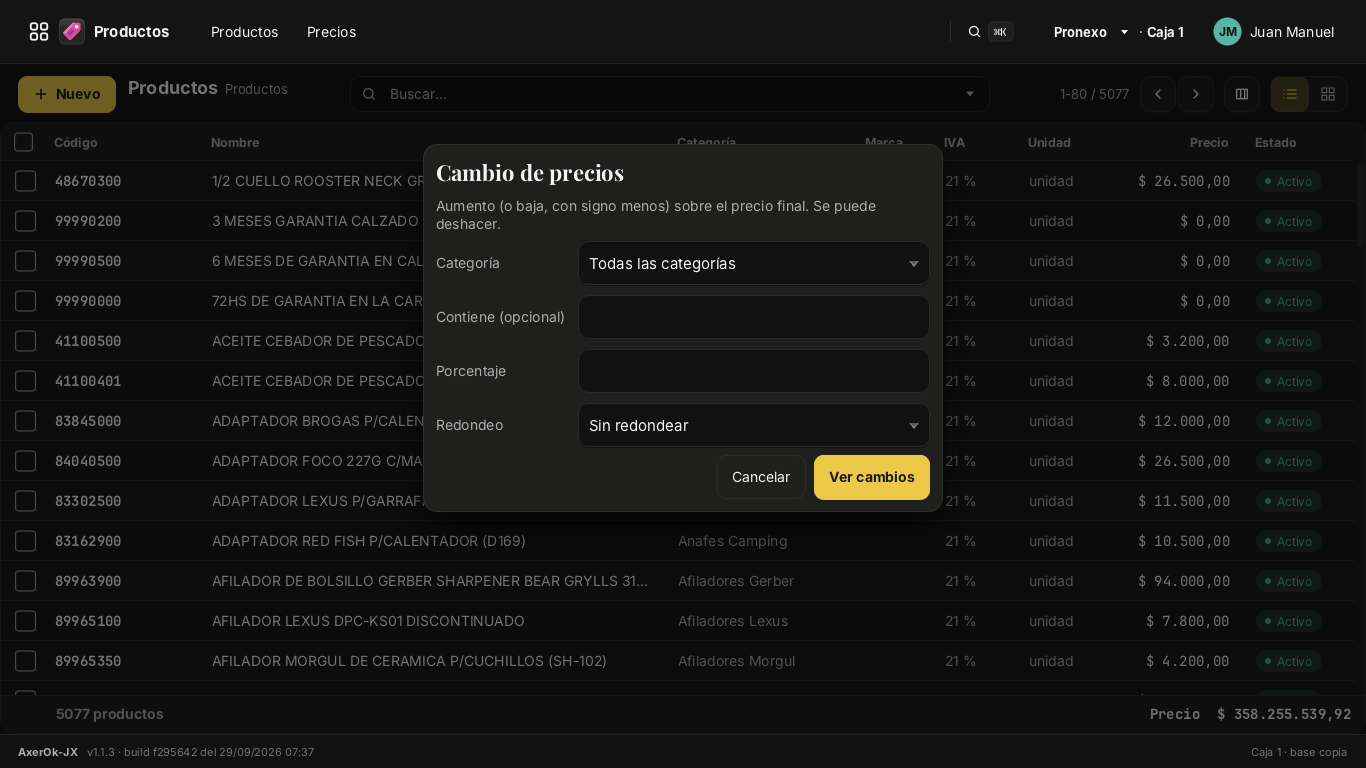Image resolution: width=1366 pixels, height=768 pixels.
Task: Click the search magnifier in Buscar field
Action: click(x=369, y=94)
